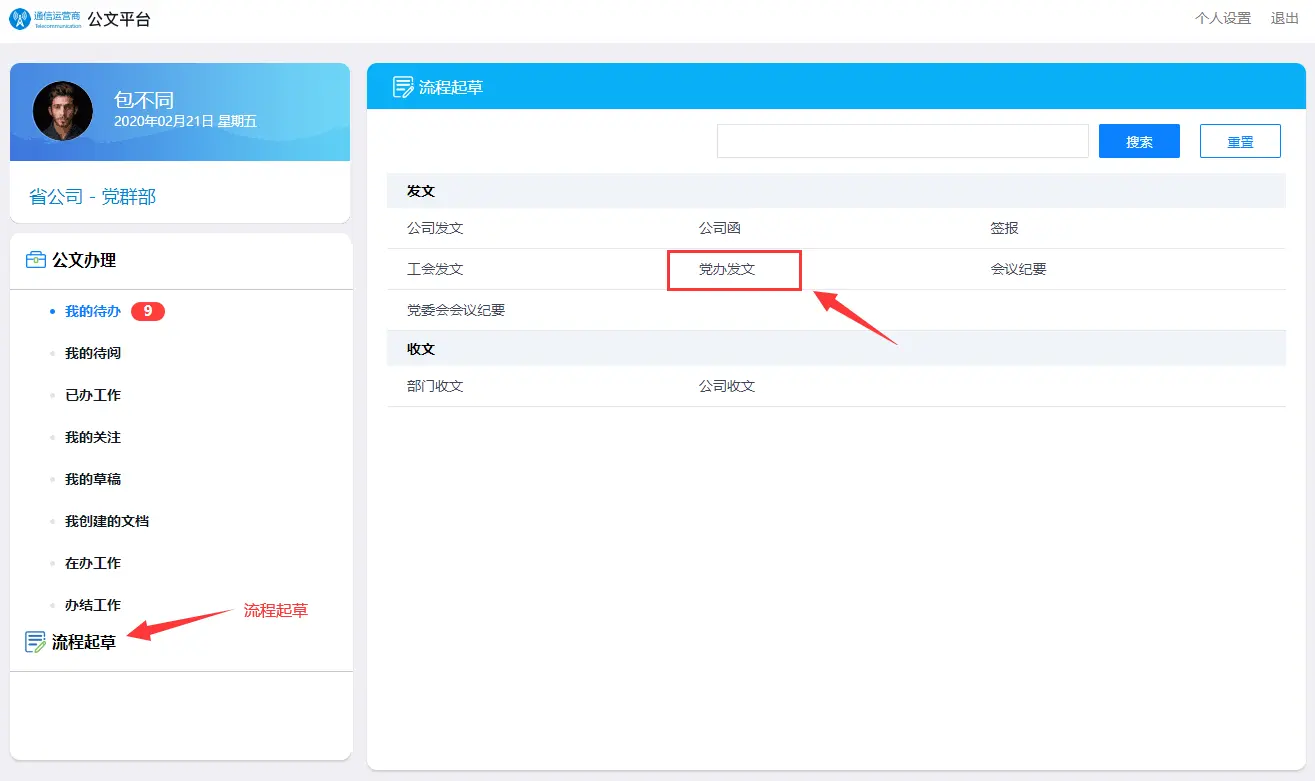Select 公文办理 section heading
The image size is (1315, 781).
coord(84,260)
